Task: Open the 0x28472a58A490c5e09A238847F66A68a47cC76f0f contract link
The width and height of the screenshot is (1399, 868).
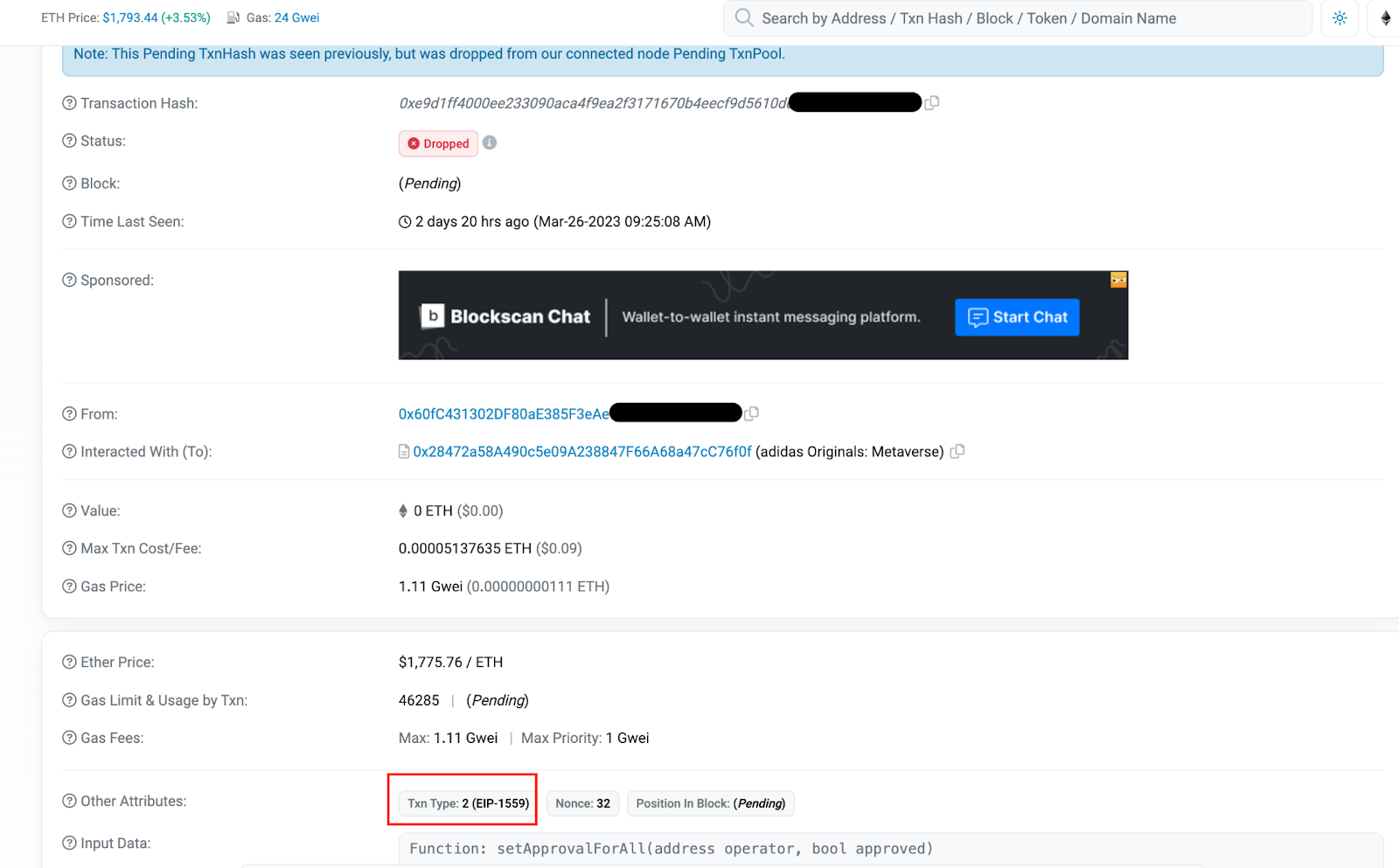Action: (x=582, y=452)
